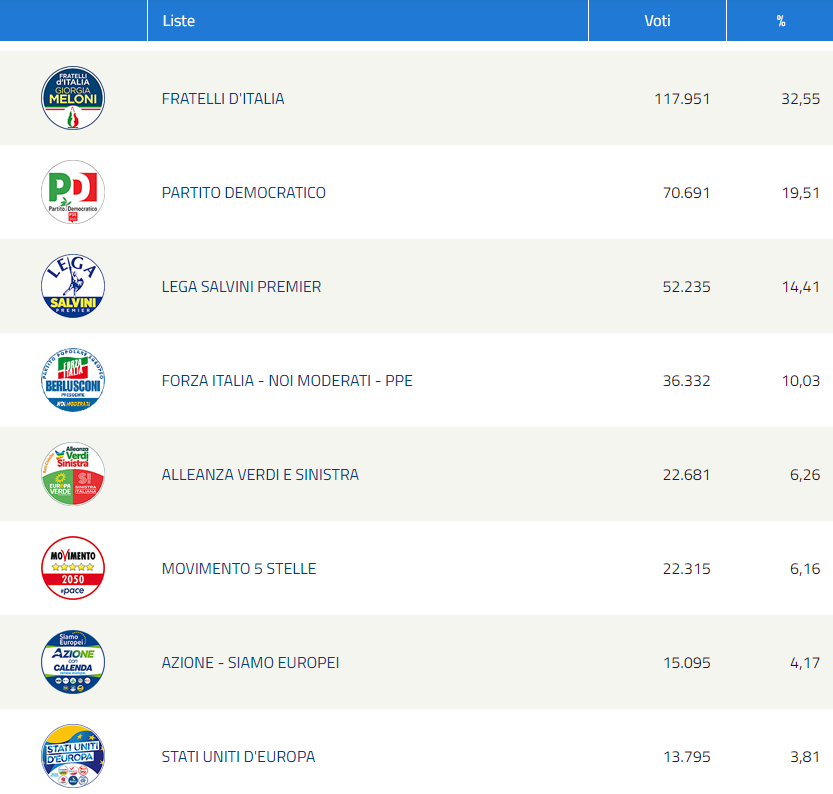This screenshot has width=833, height=794.
Task: Click the percent column header
Action: pyautogui.click(x=780, y=21)
